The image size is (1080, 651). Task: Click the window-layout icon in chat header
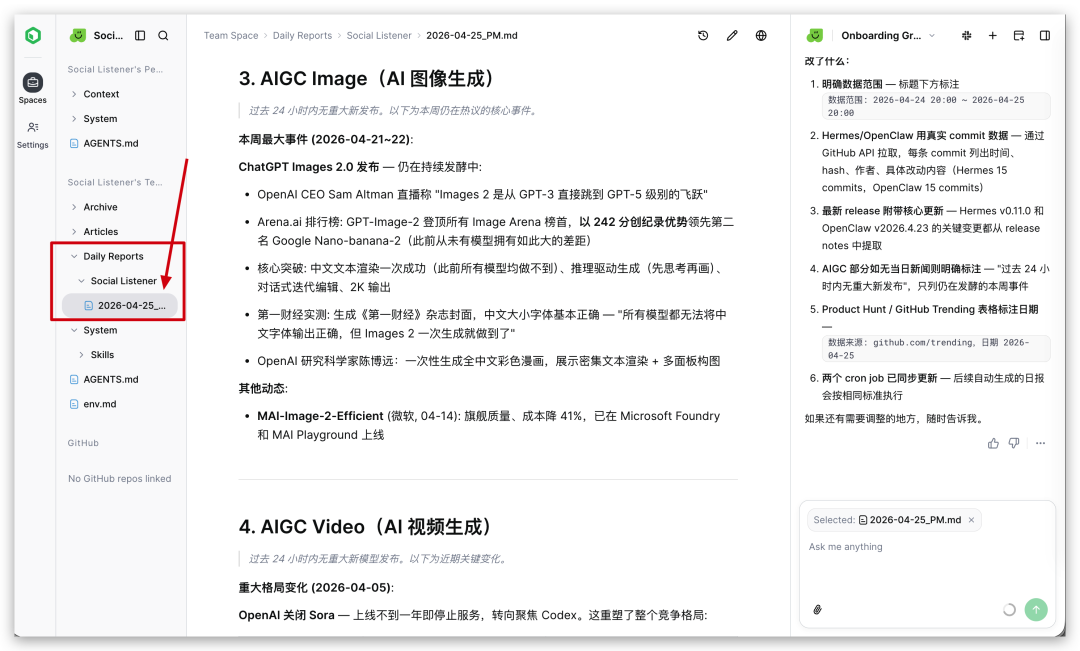click(x=1019, y=35)
